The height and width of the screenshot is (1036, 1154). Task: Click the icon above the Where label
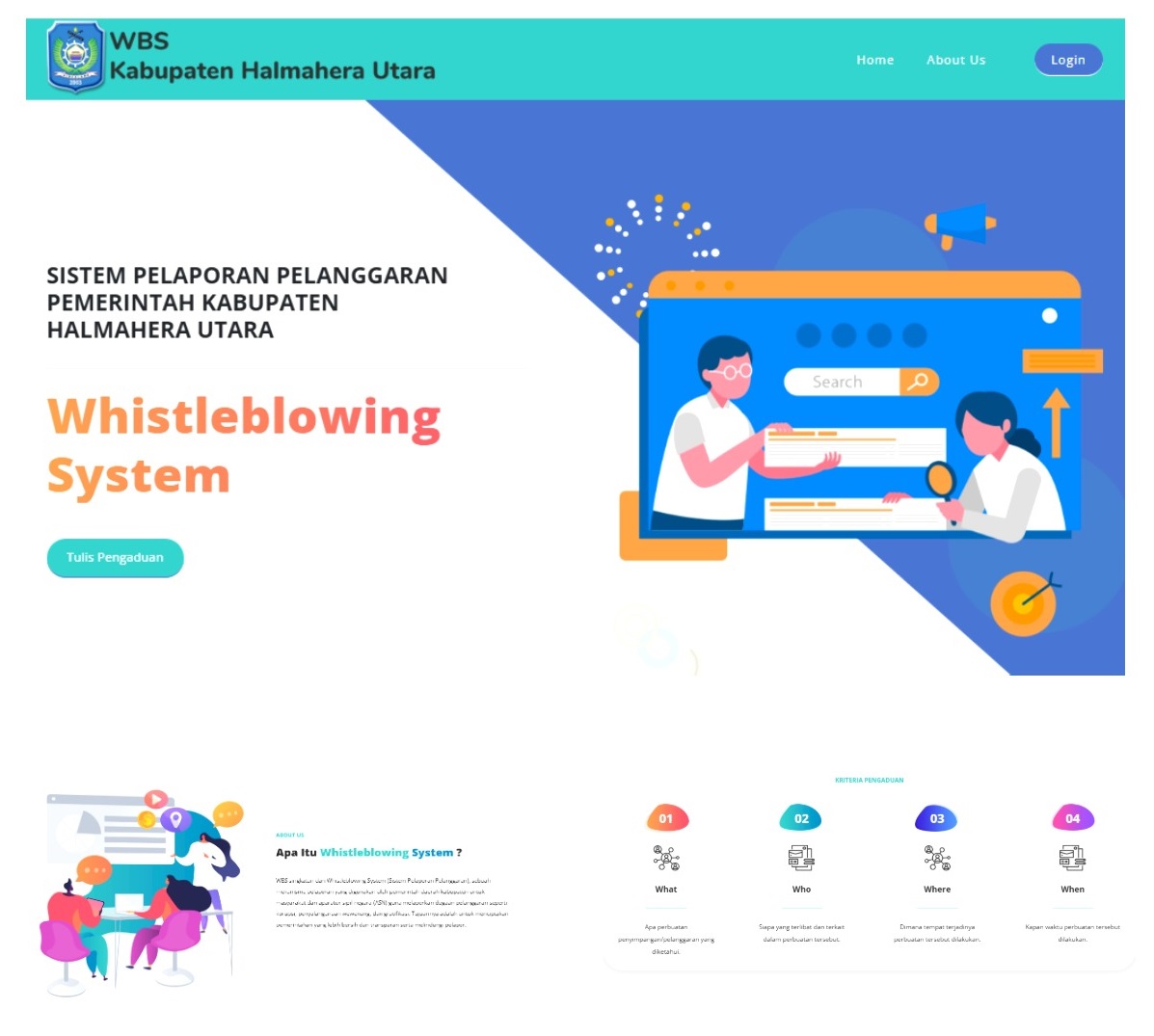point(937,858)
